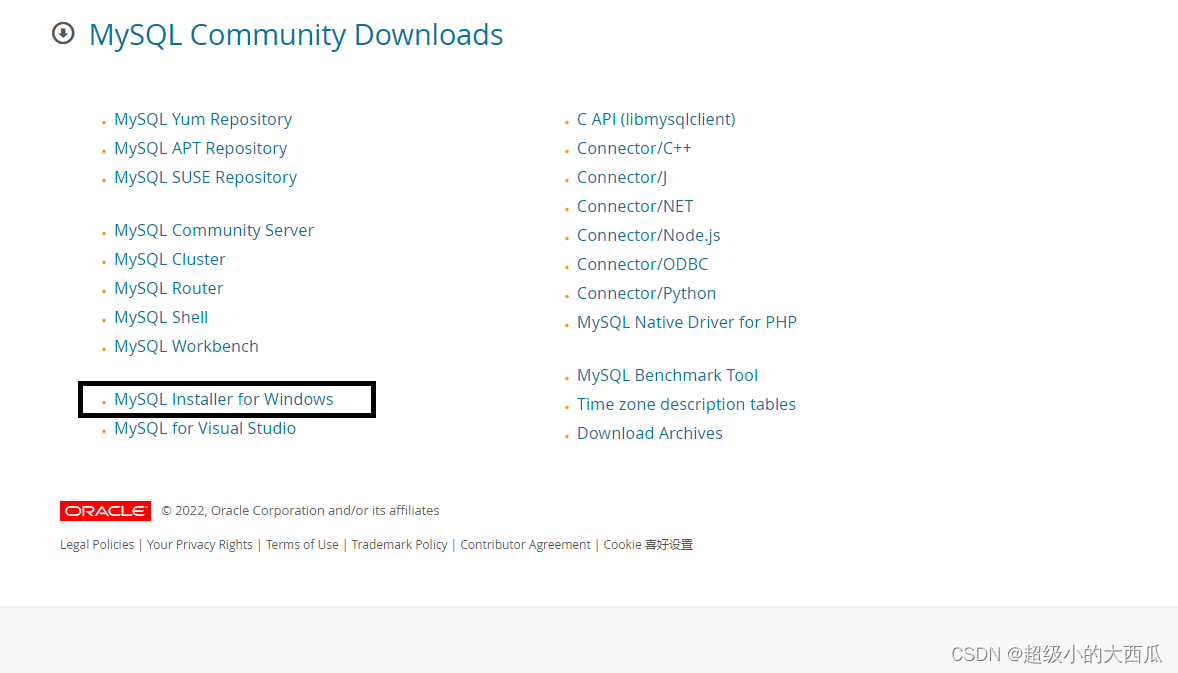Click the 2022 Oracle Corporation copyright text

pos(301,511)
